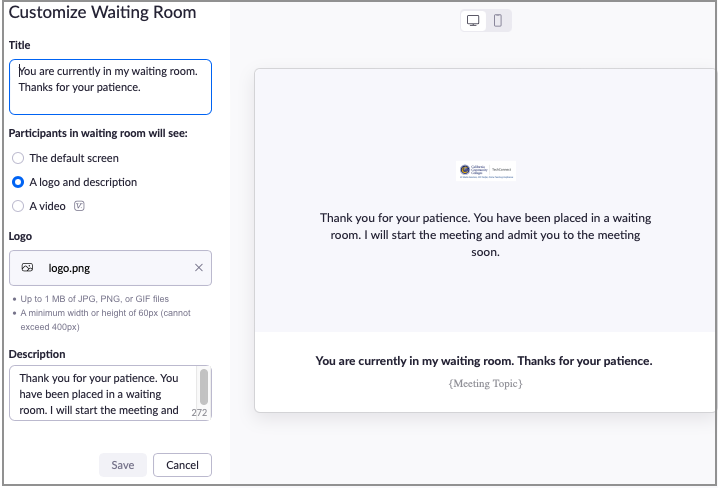
Task: Click the 272 character counter
Action: pyautogui.click(x=199, y=412)
